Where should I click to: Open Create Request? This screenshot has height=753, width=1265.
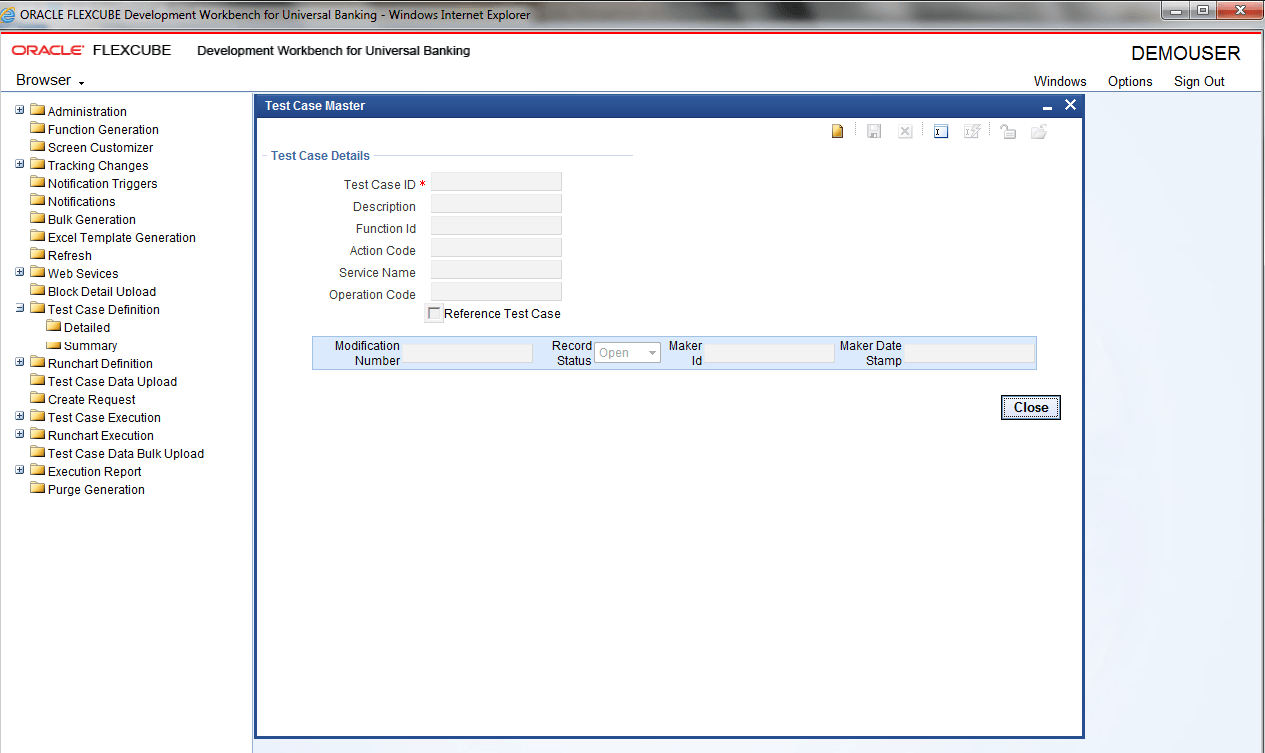click(x=91, y=400)
